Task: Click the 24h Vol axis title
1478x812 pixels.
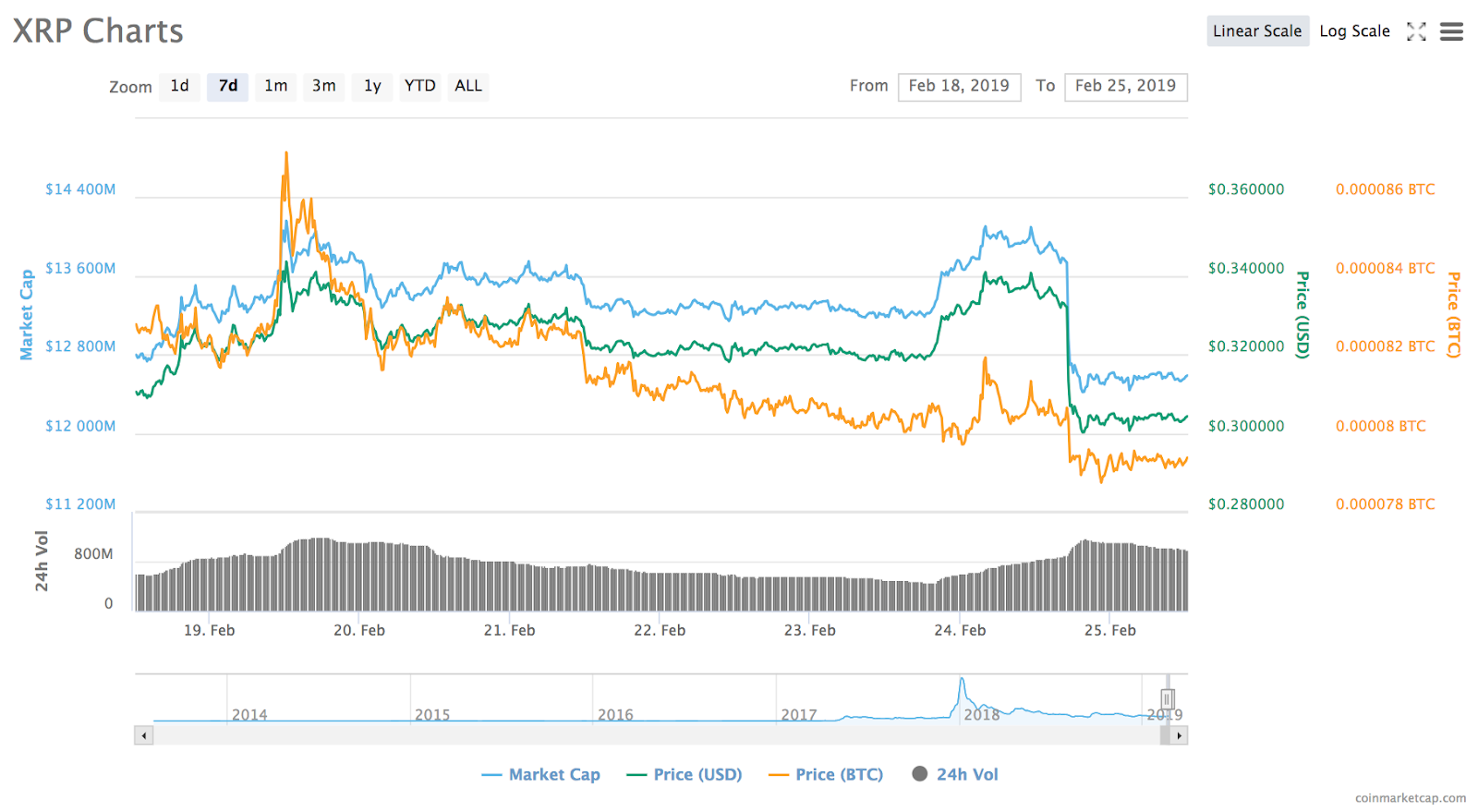Action: pyautogui.click(x=42, y=561)
